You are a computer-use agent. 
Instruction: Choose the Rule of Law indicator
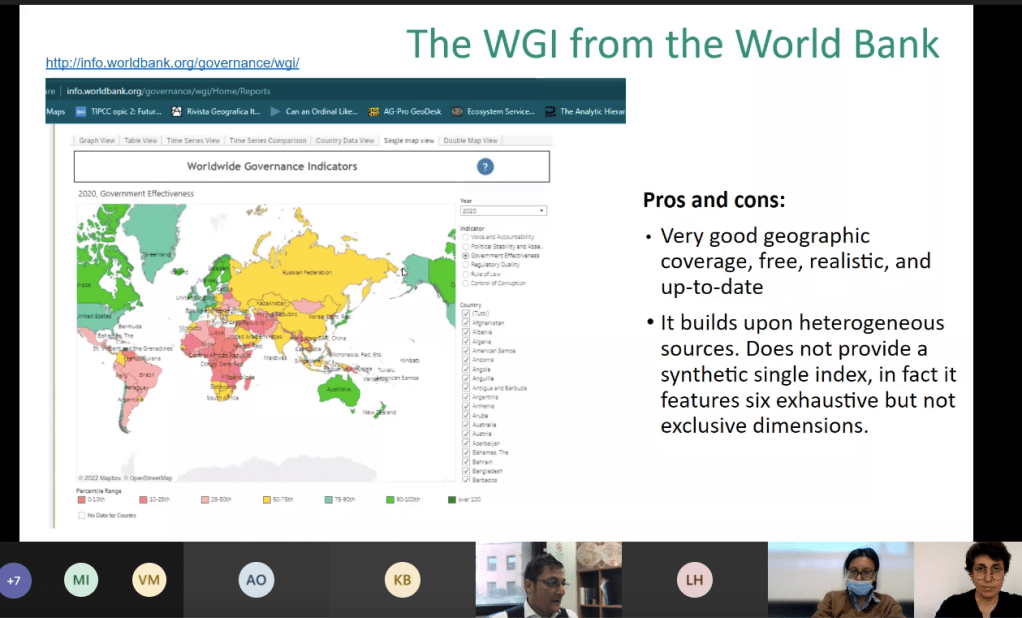click(x=464, y=274)
